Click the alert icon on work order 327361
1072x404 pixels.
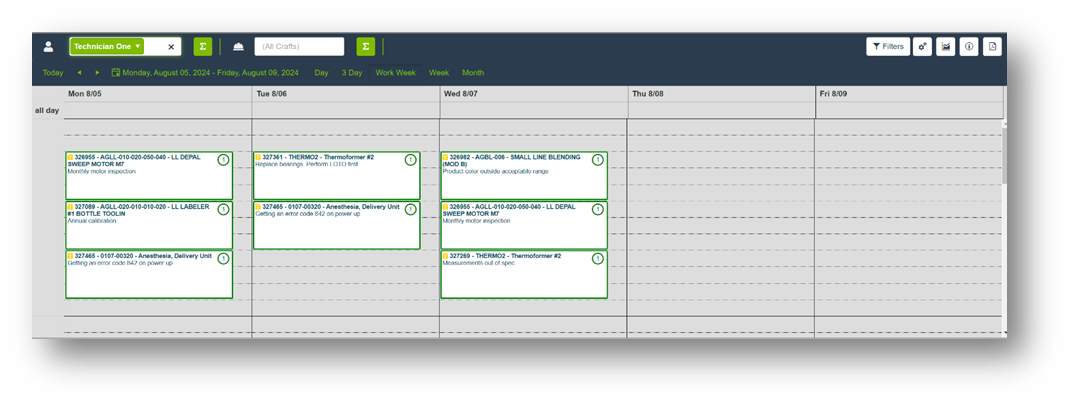[x=411, y=160]
